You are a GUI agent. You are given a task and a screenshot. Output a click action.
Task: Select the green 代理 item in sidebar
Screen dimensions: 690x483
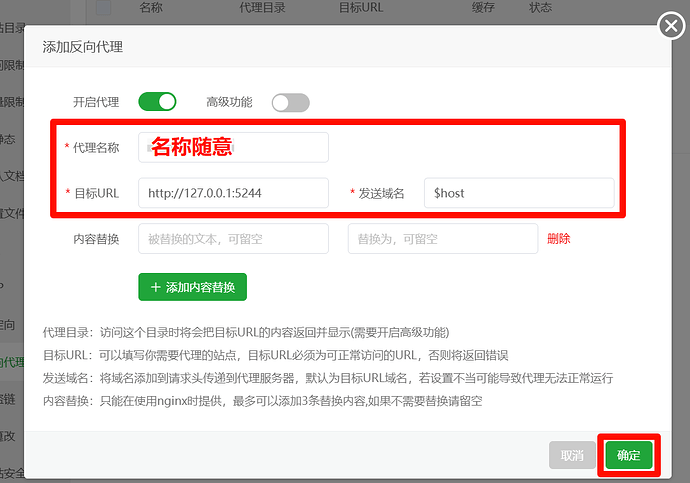point(12,362)
